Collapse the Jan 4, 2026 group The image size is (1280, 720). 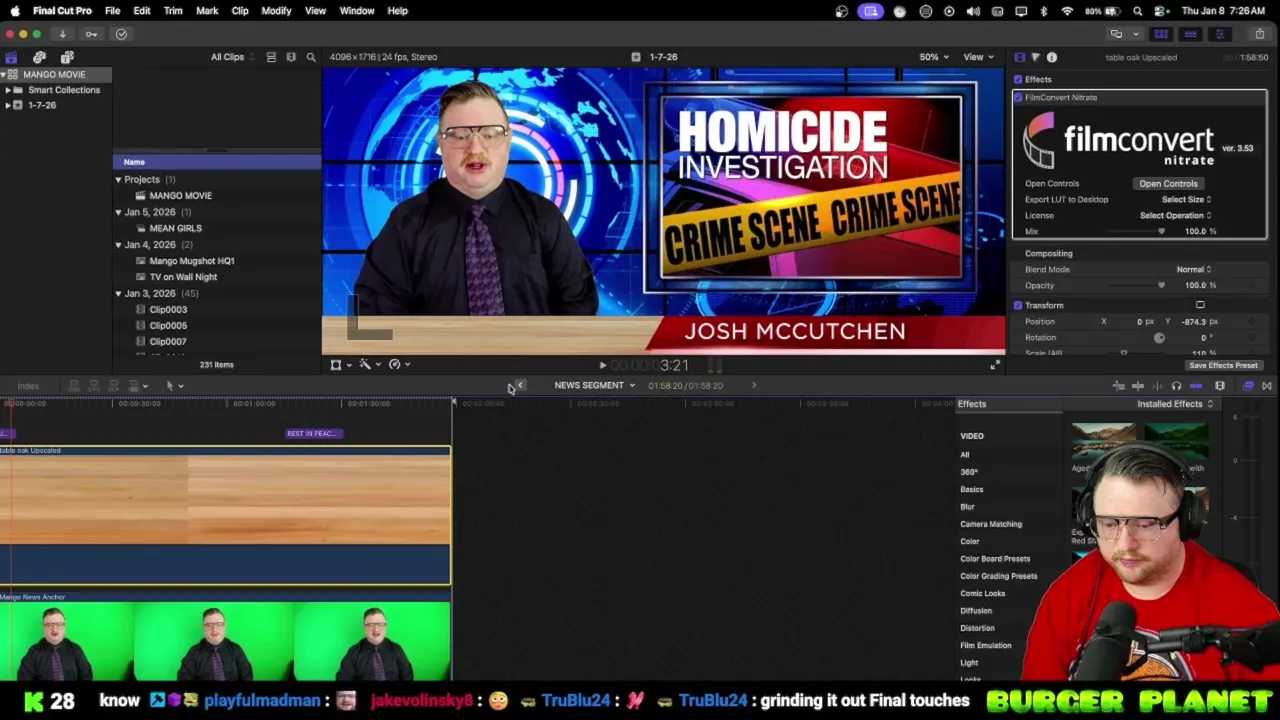coord(118,245)
